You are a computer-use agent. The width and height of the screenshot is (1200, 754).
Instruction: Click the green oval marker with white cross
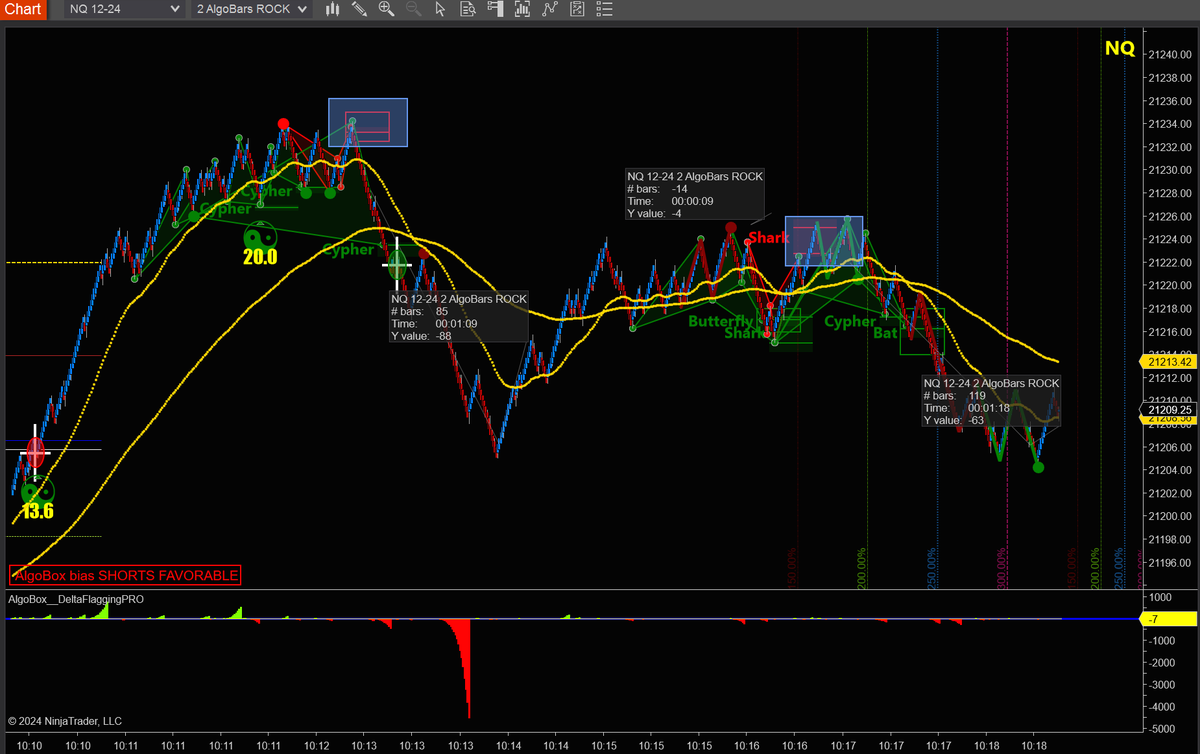398,264
